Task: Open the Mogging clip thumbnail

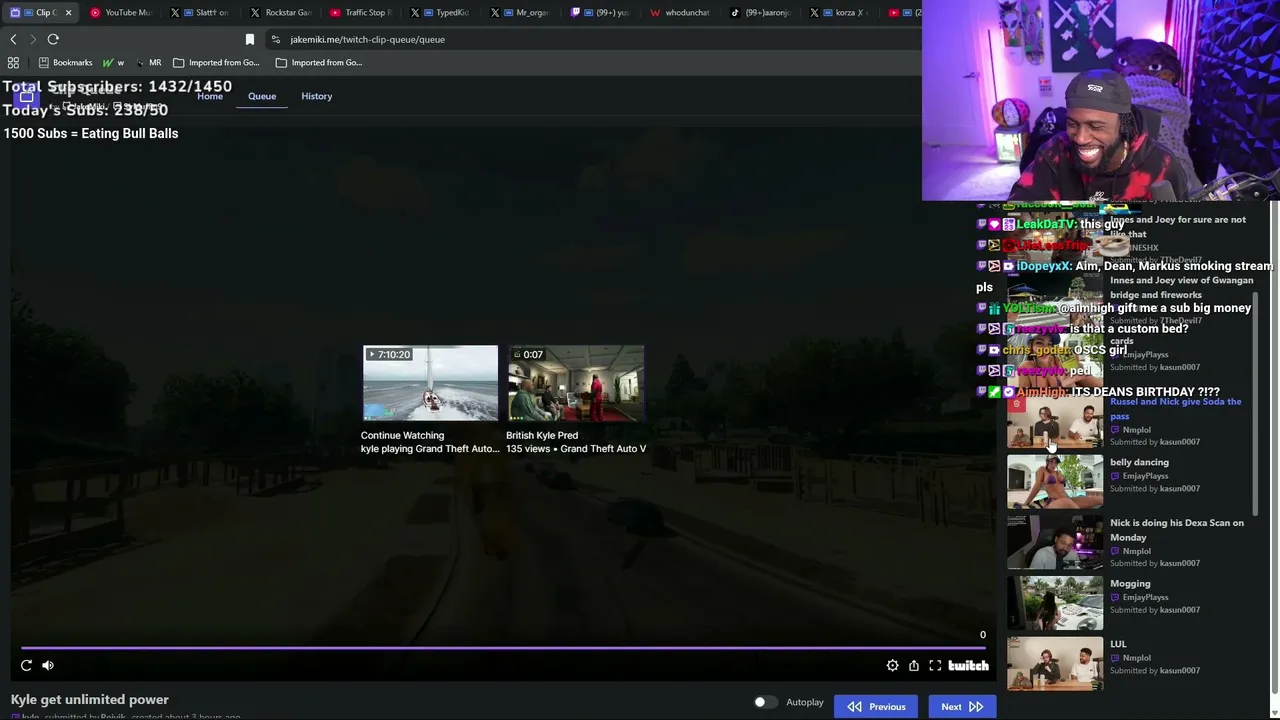Action: coord(1055,603)
